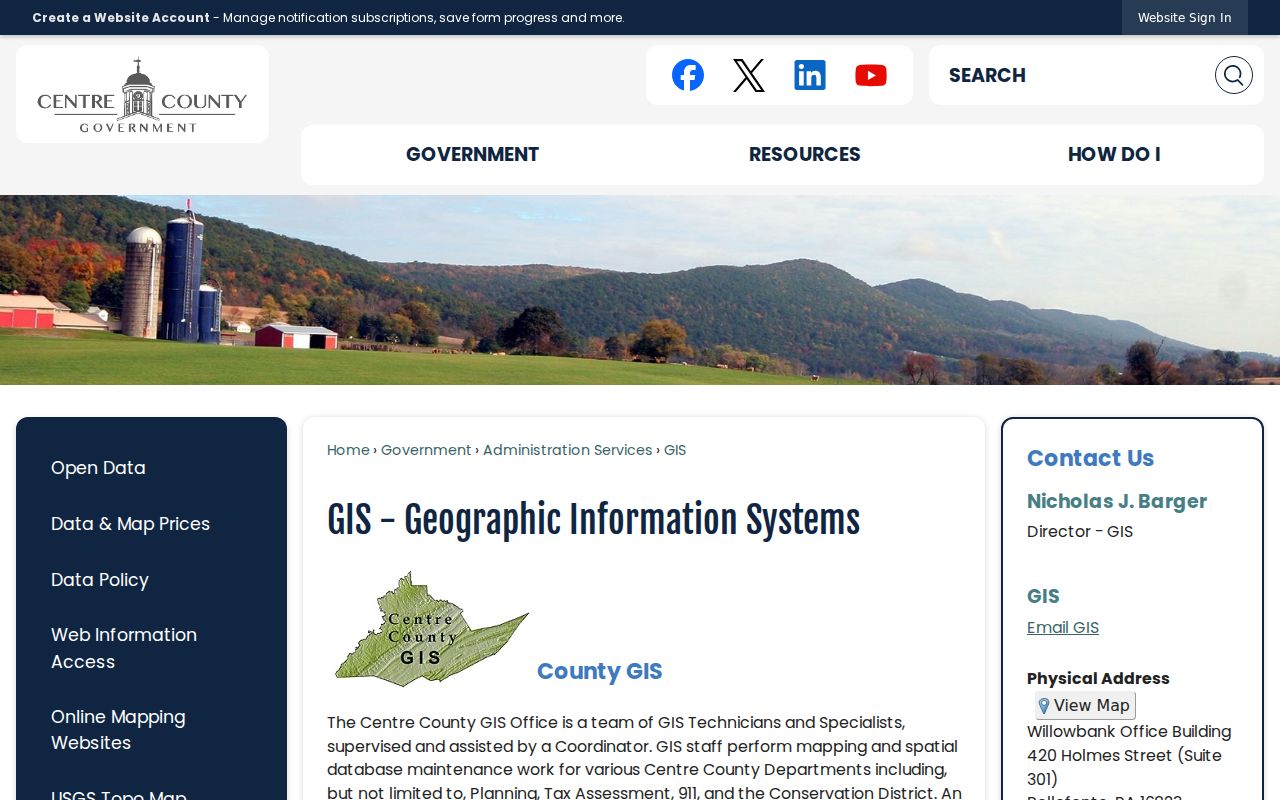Open the Facebook page icon
1280x800 pixels.
coord(688,75)
